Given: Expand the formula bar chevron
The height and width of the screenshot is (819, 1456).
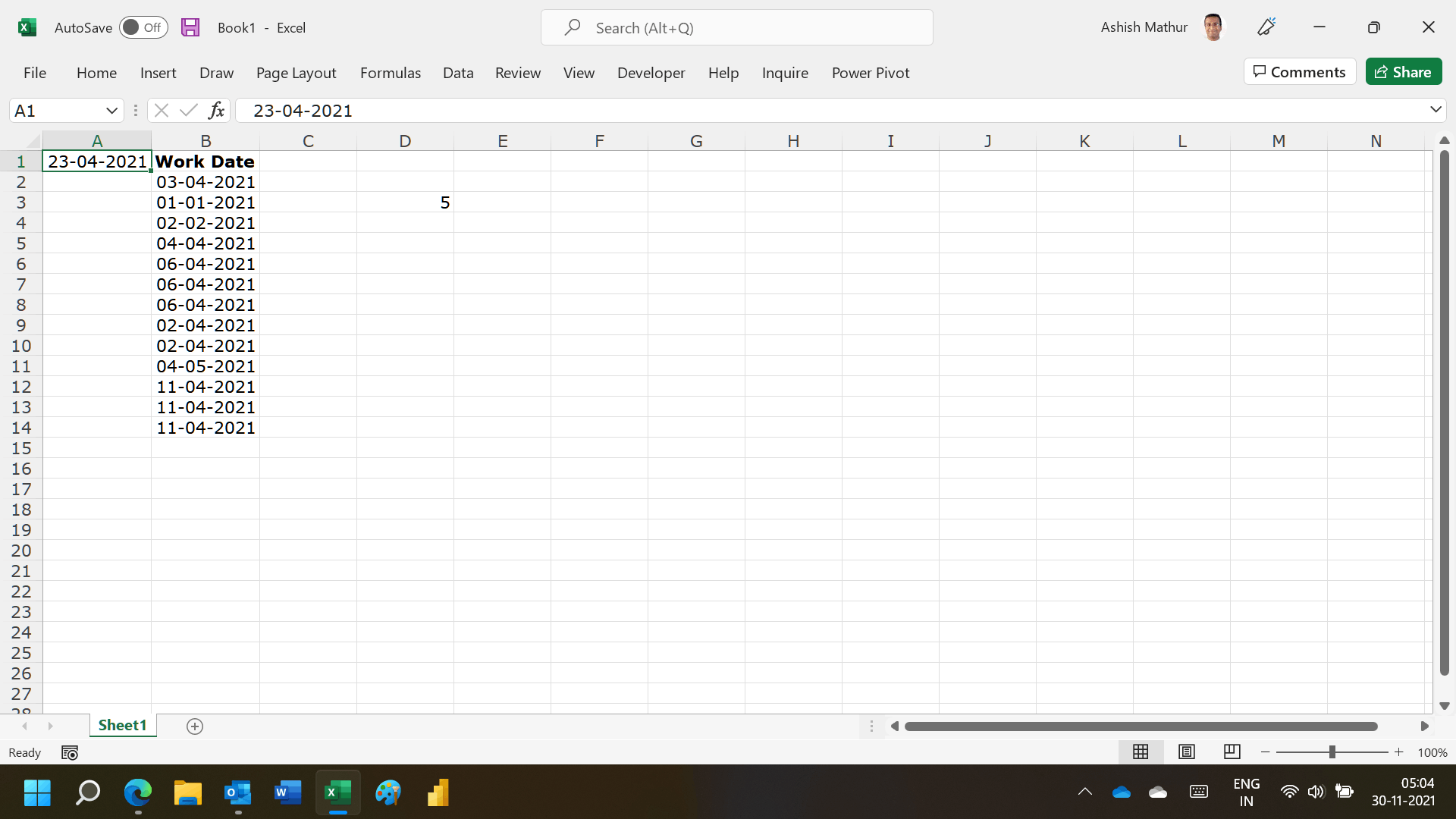Looking at the screenshot, I should pos(1436,110).
